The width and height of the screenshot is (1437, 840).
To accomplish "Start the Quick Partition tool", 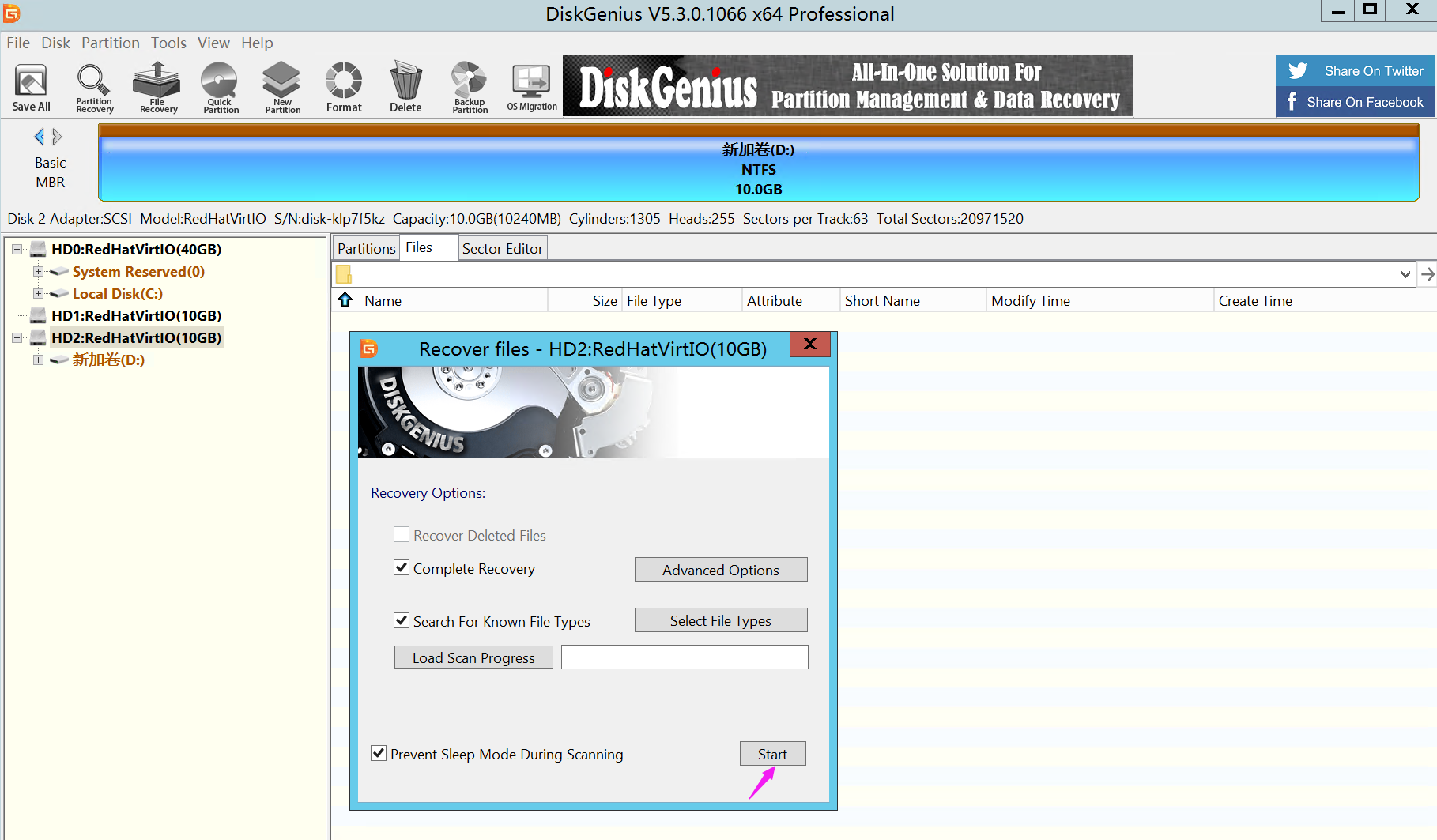I will click(221, 88).
